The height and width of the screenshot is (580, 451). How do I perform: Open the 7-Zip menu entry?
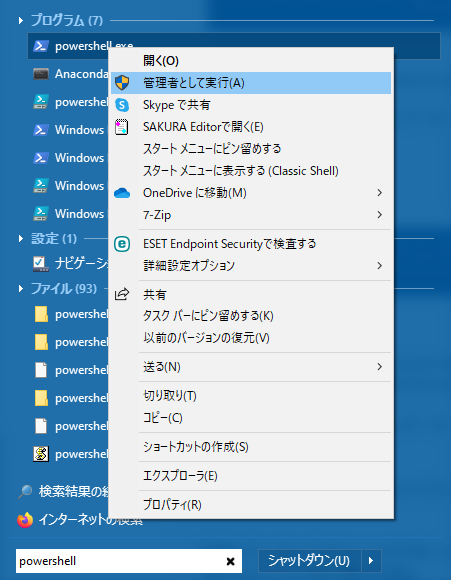pyautogui.click(x=251, y=215)
